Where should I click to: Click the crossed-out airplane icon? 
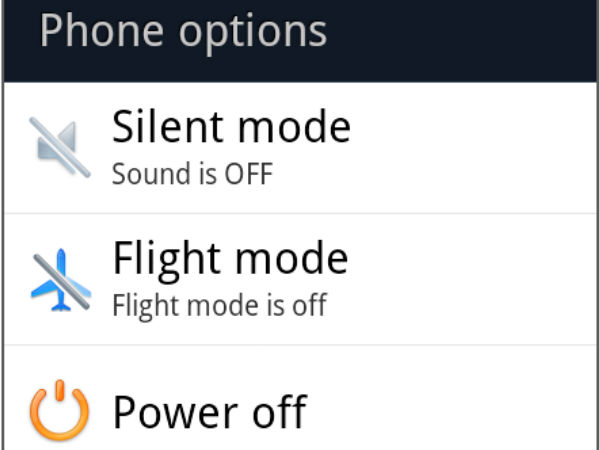[59, 278]
